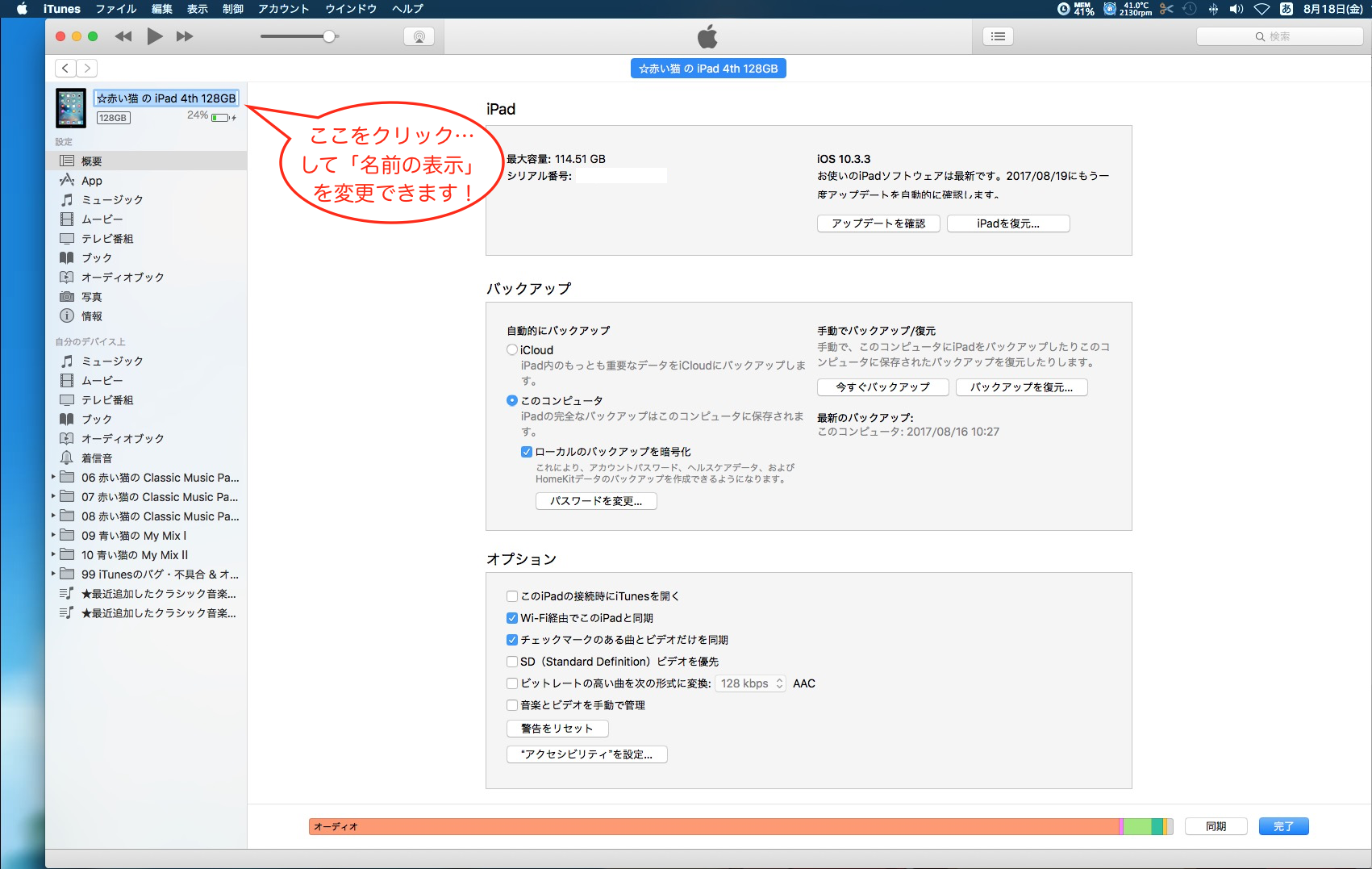Viewport: 1372px width, 869px height.
Task: Toggle ローカルのバックアップを暗号化 checkbox
Action: tap(527, 452)
